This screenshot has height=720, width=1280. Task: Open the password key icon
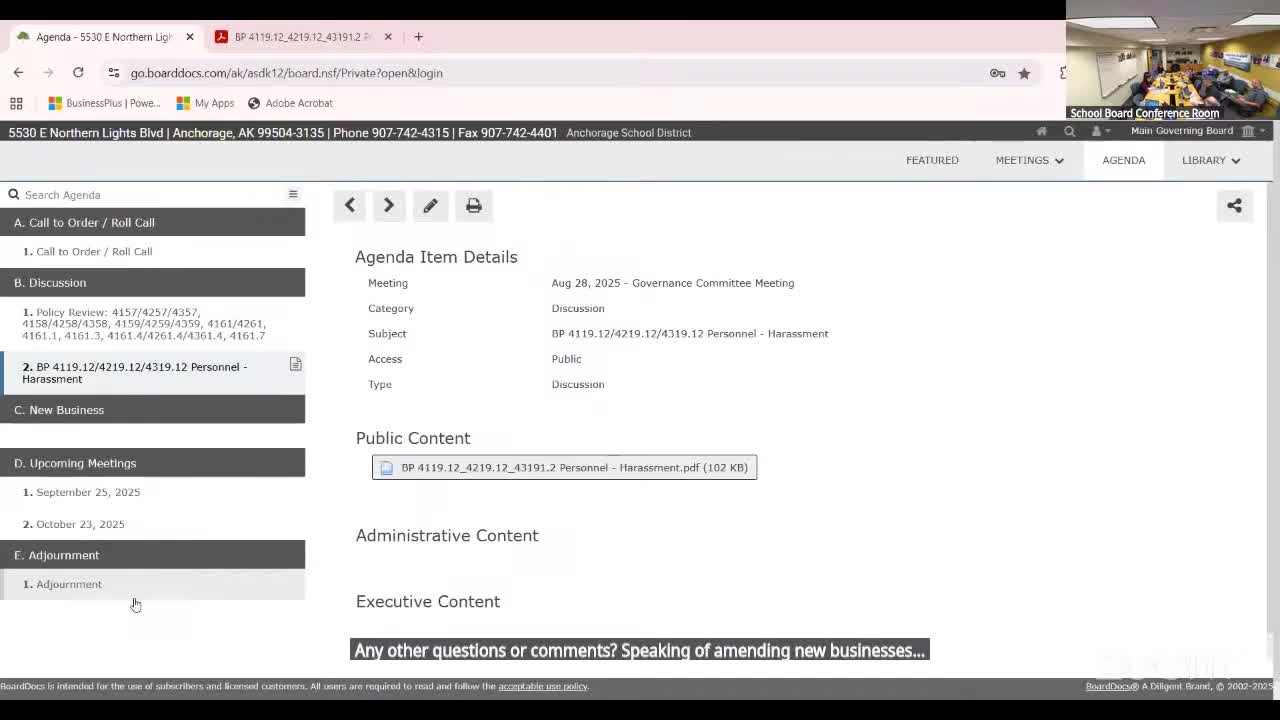pos(997,73)
